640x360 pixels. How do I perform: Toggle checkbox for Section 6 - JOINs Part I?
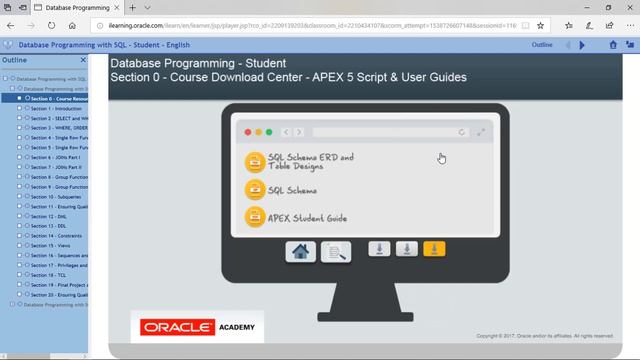(x=19, y=157)
